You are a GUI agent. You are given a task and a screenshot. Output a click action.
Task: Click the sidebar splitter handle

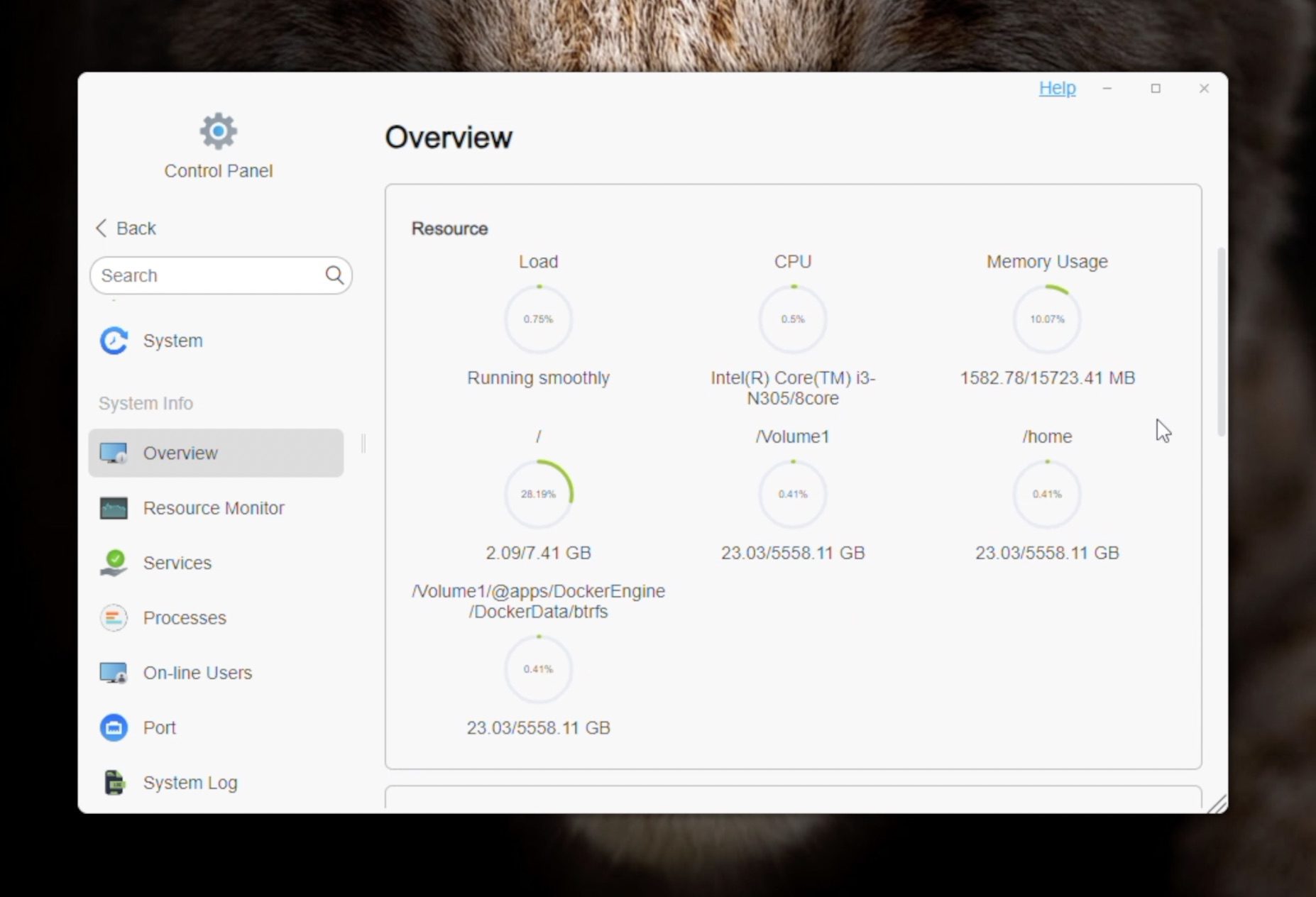(363, 444)
